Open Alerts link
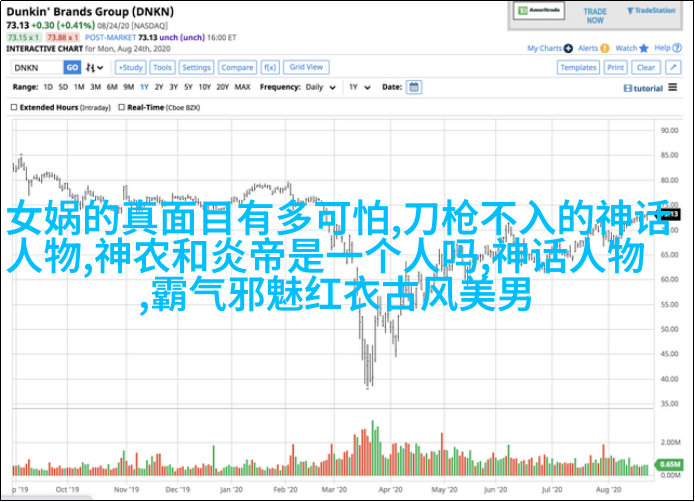Viewport: 695px width, 502px height. coord(588,48)
